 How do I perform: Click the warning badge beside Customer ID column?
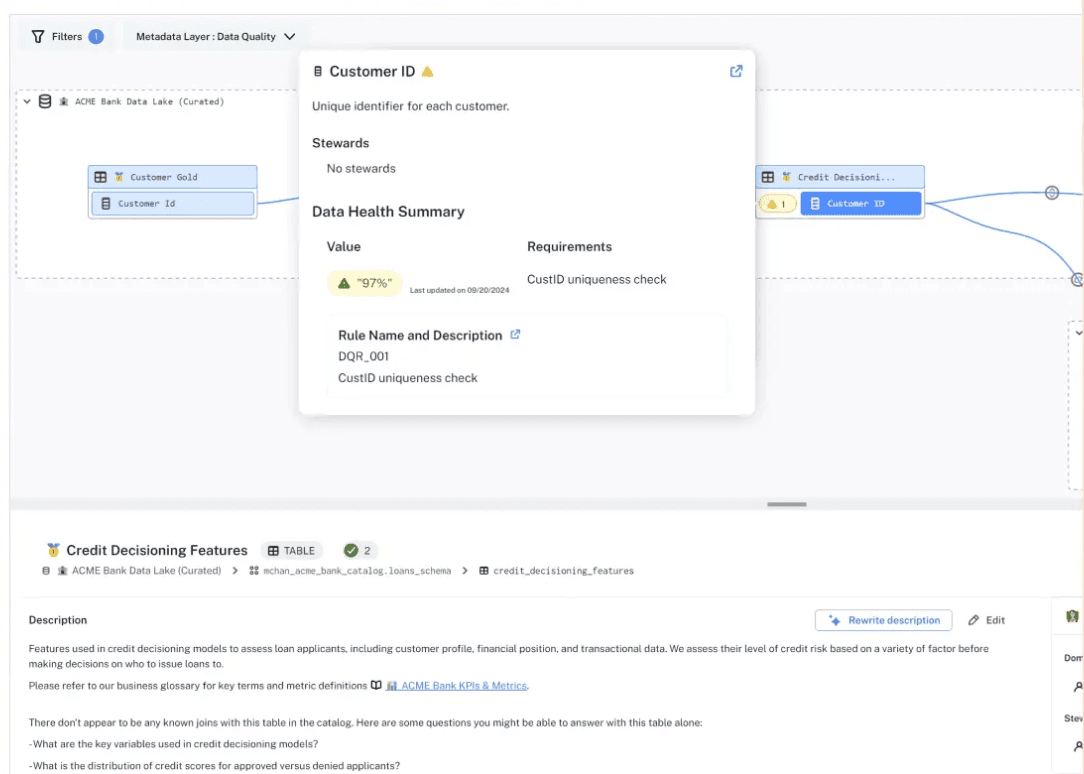[x=777, y=204]
